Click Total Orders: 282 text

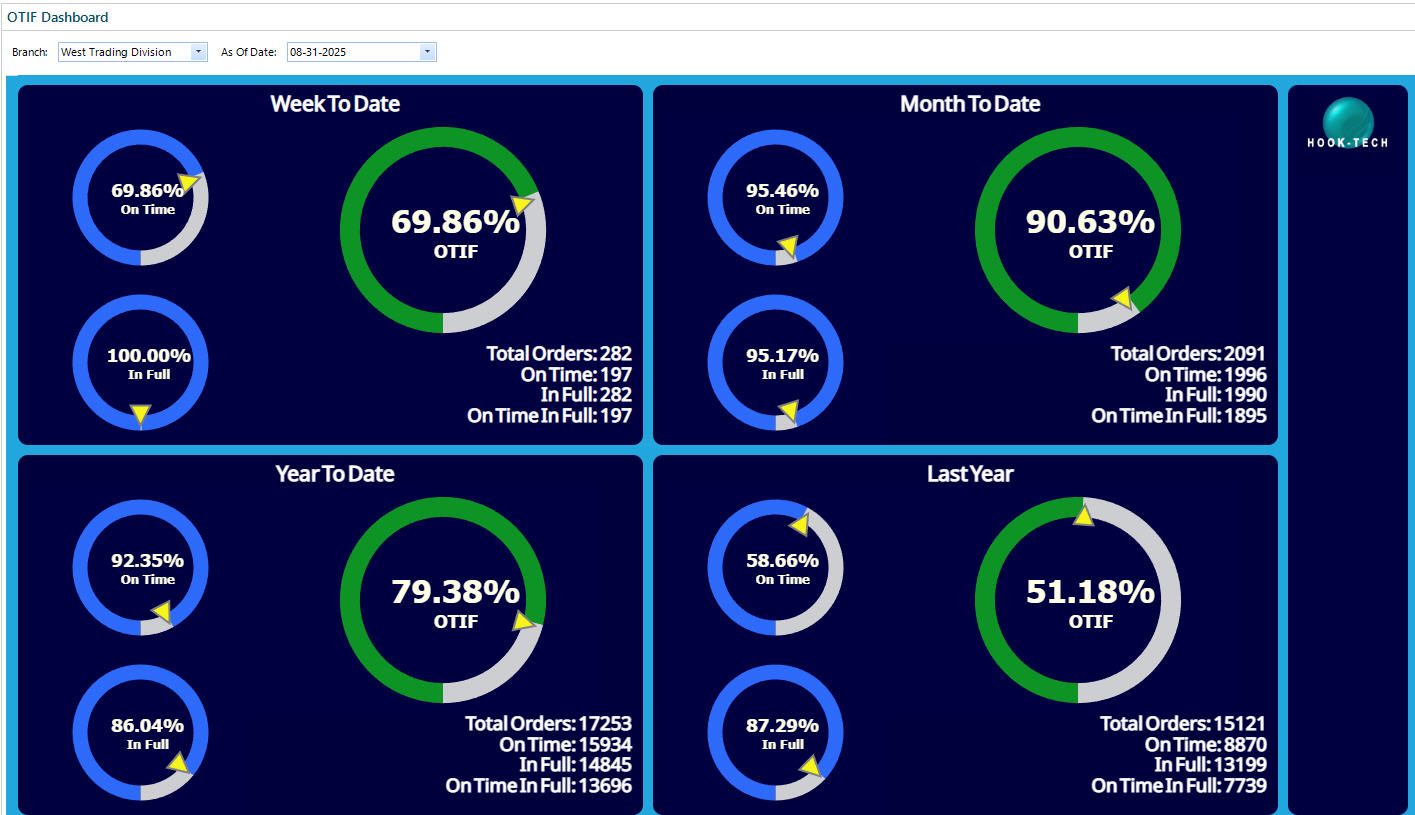tap(559, 353)
